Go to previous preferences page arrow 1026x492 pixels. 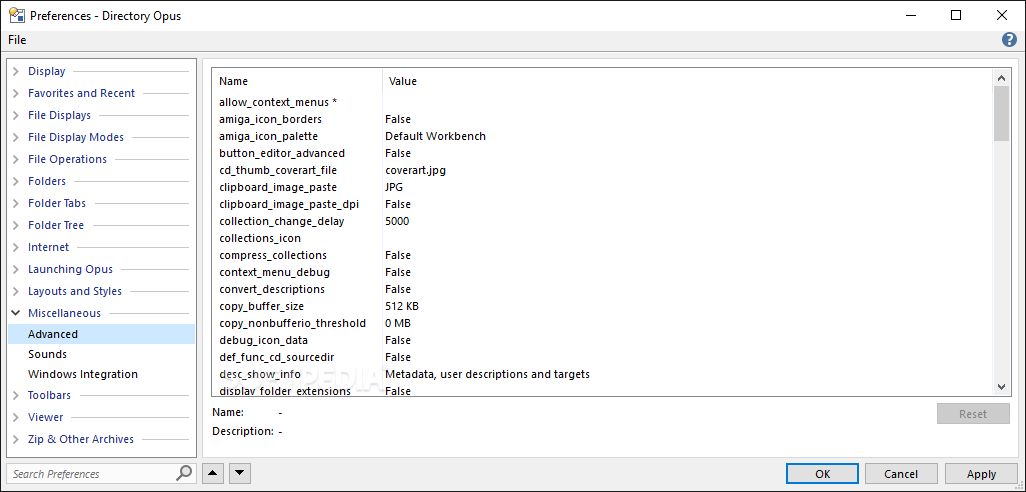tap(212, 472)
